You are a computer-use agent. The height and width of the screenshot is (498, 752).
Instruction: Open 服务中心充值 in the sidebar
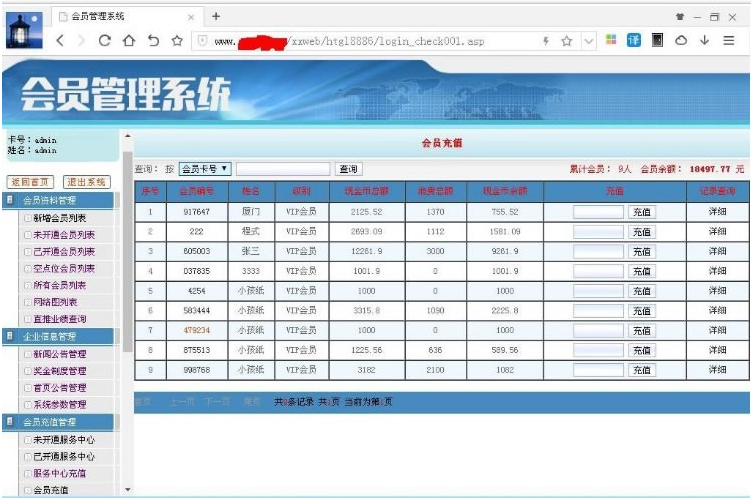pos(59,473)
